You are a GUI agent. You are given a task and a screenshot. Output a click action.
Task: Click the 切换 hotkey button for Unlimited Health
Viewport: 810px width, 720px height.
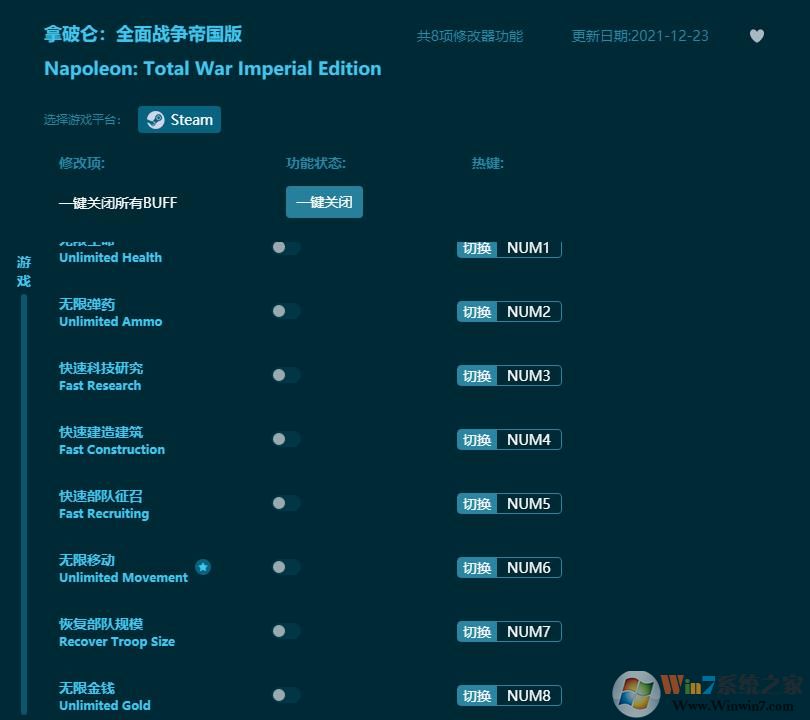[476, 247]
